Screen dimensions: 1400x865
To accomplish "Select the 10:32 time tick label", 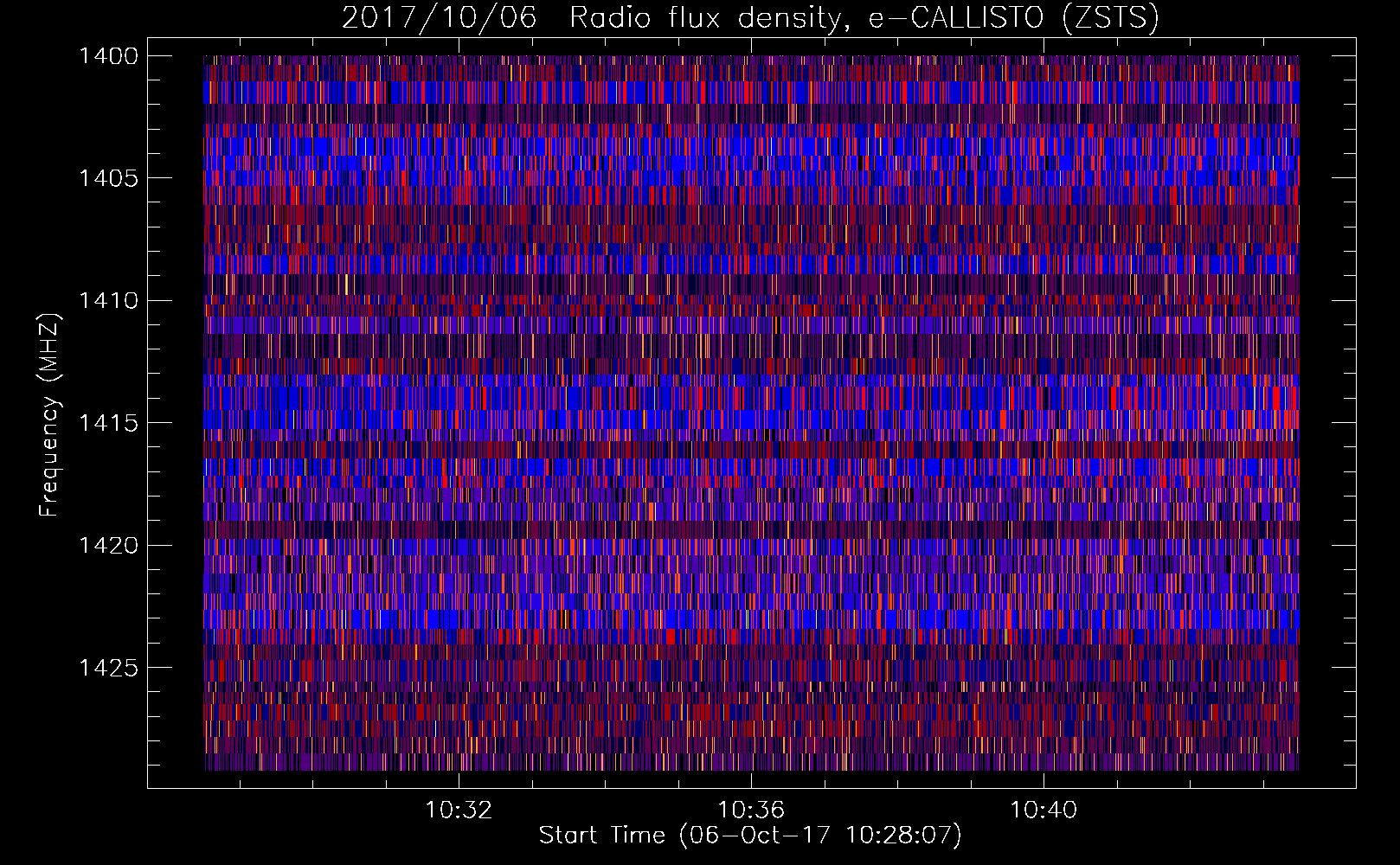I will [459, 810].
